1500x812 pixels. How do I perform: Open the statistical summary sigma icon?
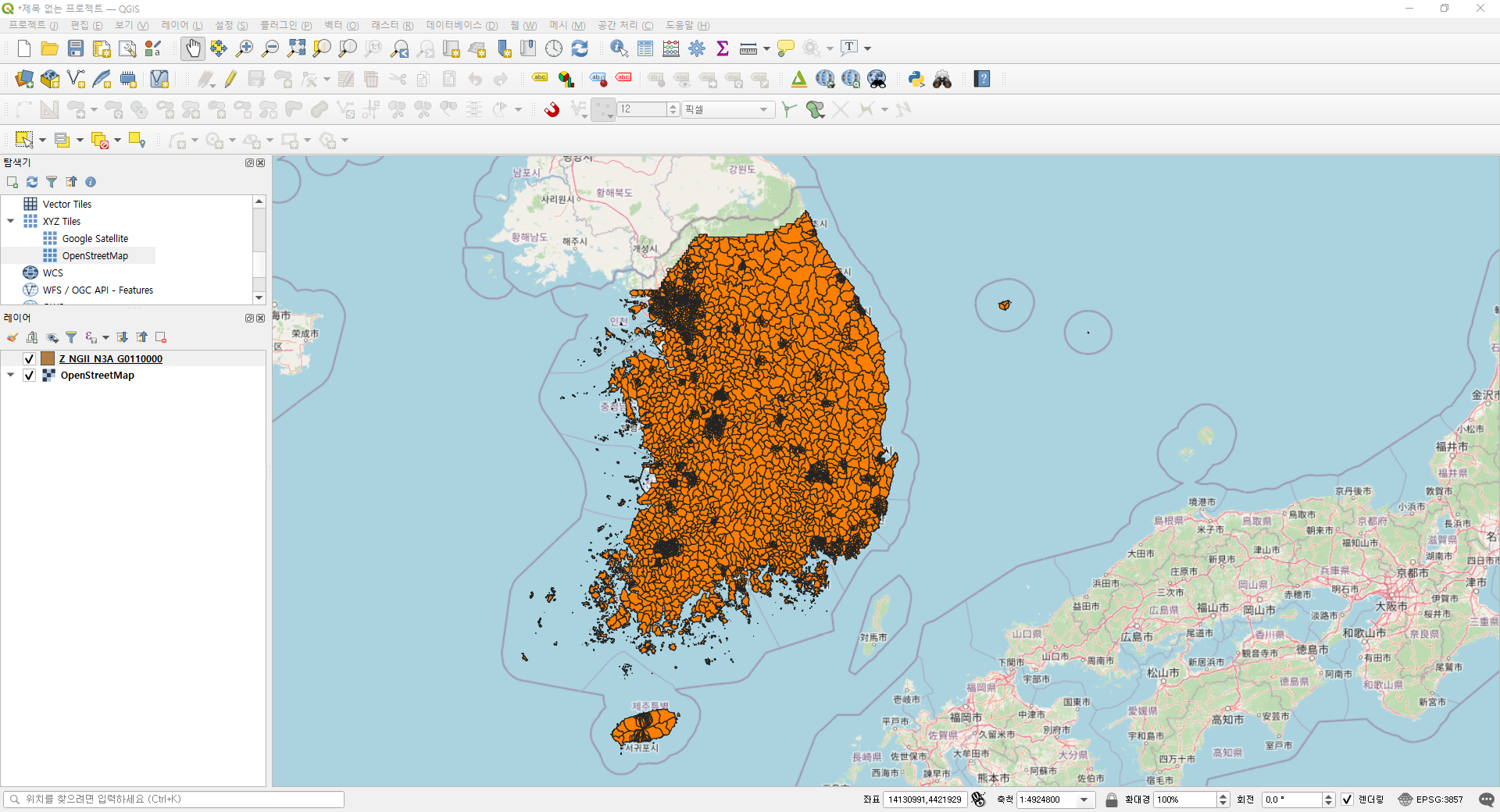(x=723, y=48)
